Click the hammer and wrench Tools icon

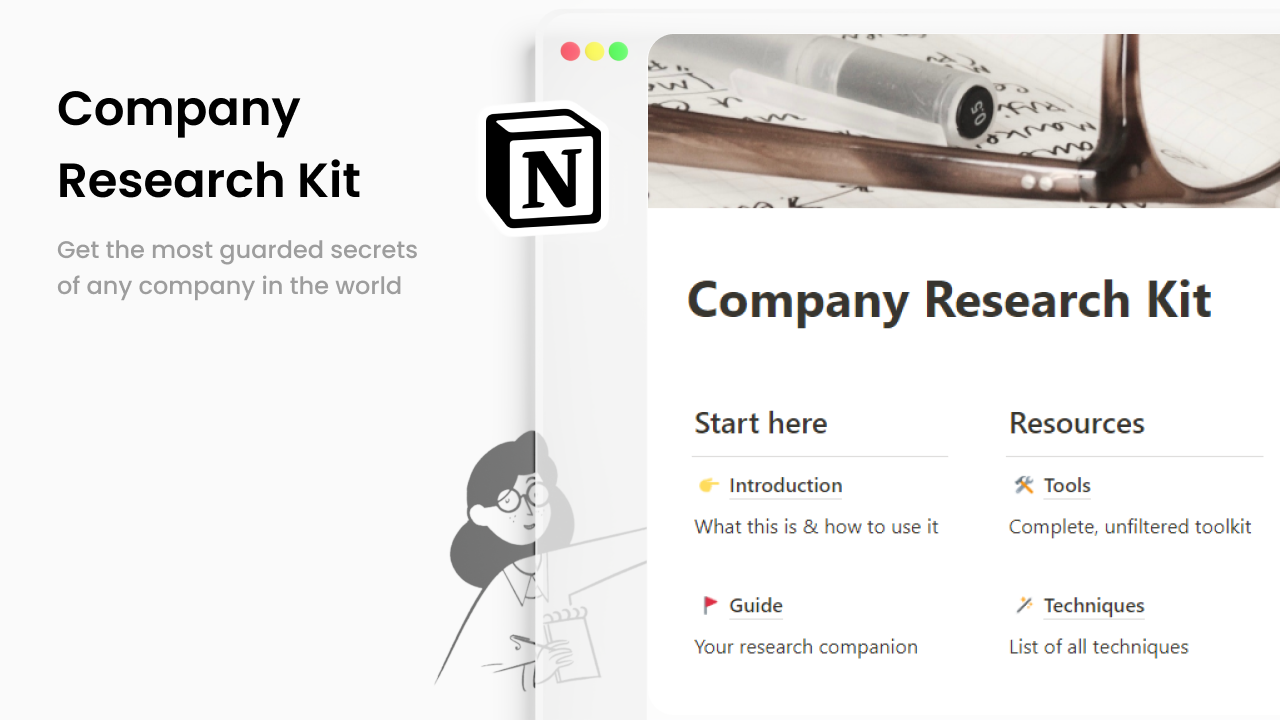click(x=1024, y=485)
